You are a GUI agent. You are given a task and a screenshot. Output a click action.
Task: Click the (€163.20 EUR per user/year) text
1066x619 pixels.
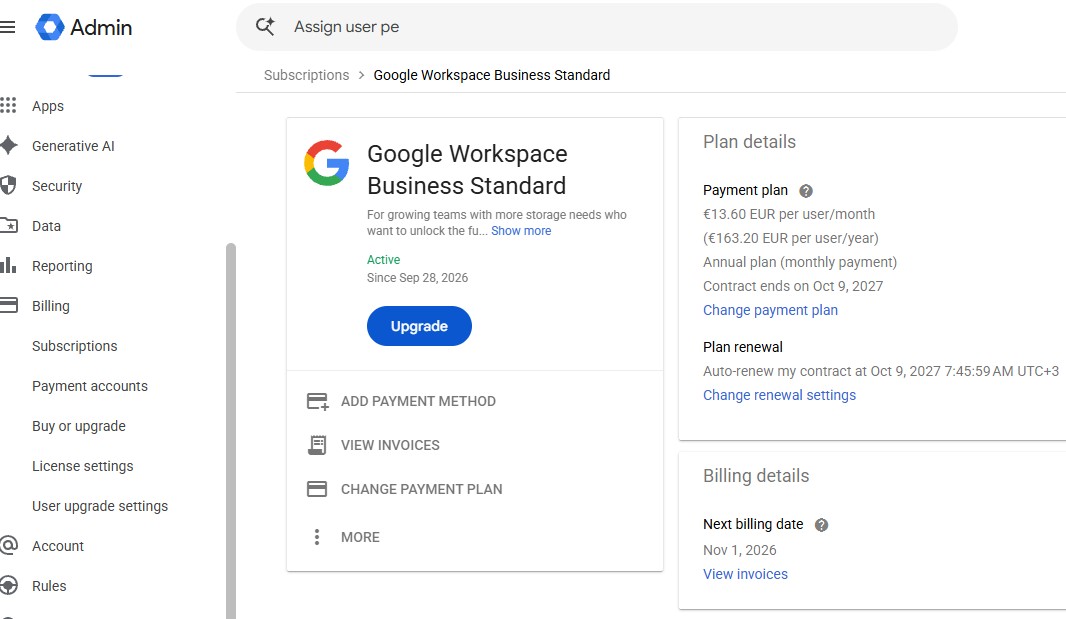point(791,238)
